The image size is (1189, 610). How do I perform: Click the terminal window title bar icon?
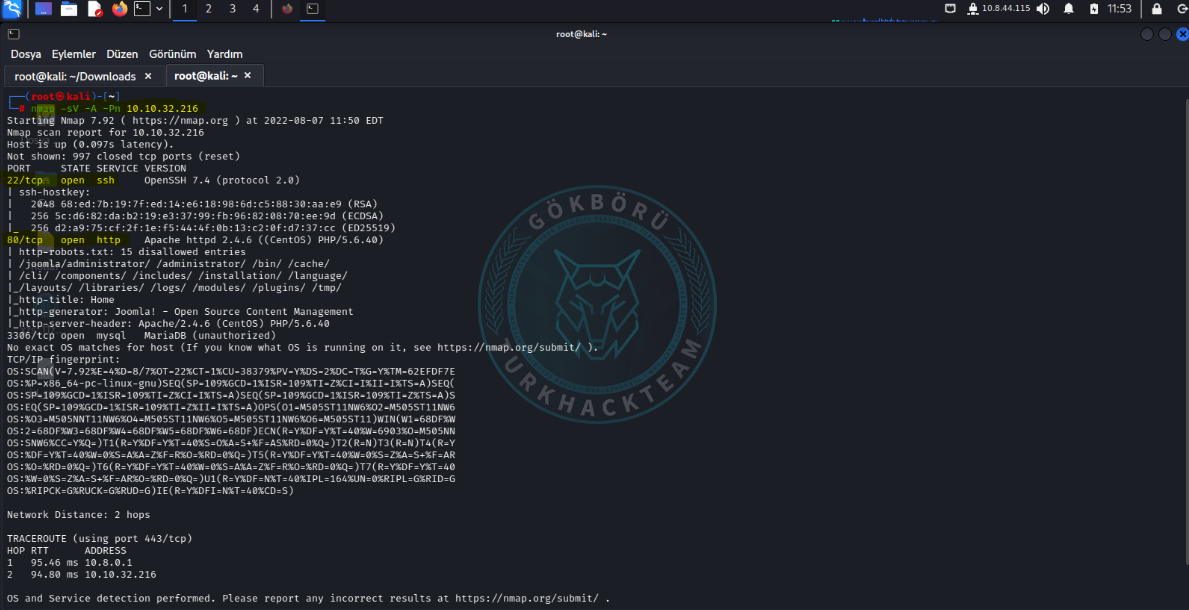14,33
